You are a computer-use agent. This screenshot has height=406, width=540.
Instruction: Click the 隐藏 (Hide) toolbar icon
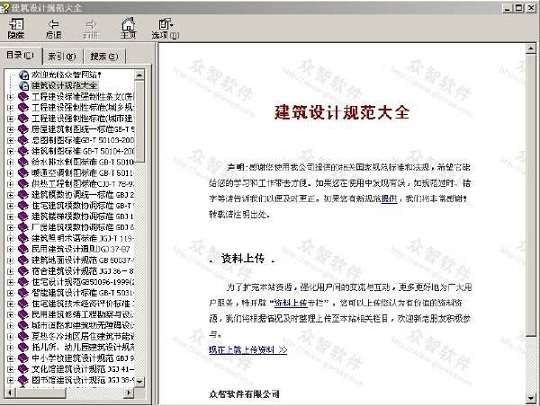16,28
